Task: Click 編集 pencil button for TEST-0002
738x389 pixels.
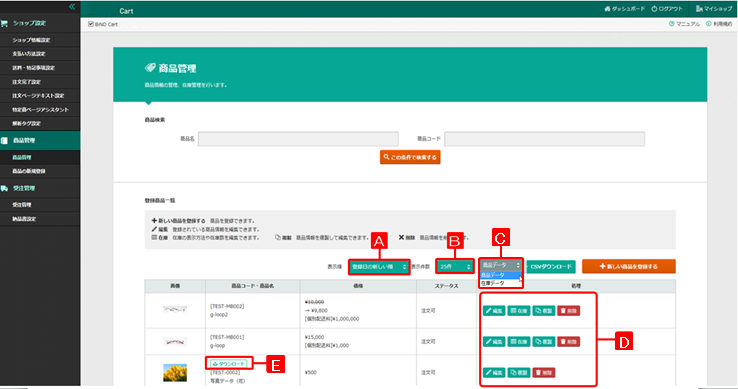Action: 494,373
